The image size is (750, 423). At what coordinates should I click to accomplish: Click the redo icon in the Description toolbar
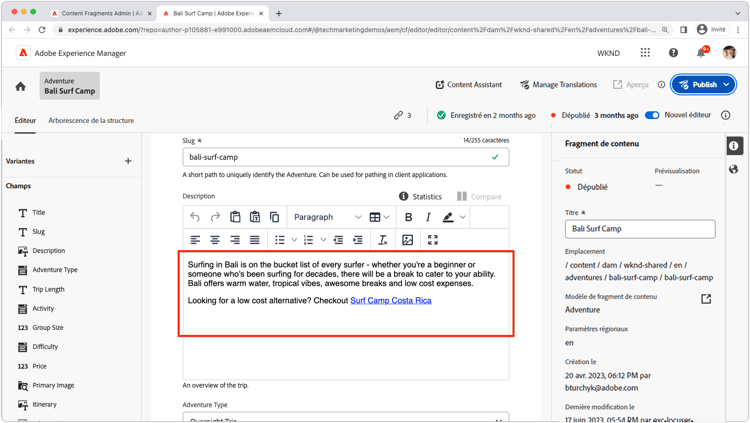[x=215, y=217]
